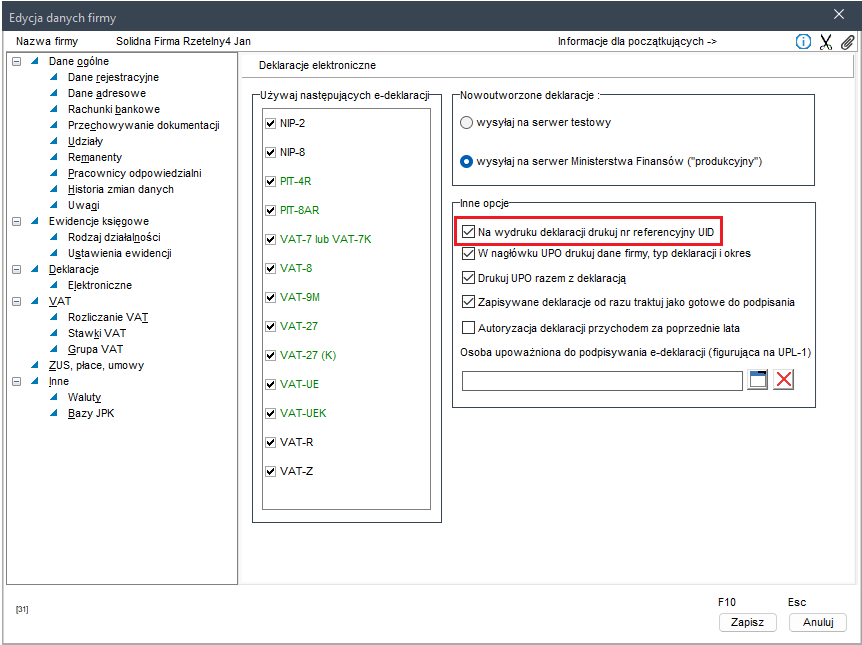Toggle the VAT-UE checkbox

[270, 384]
